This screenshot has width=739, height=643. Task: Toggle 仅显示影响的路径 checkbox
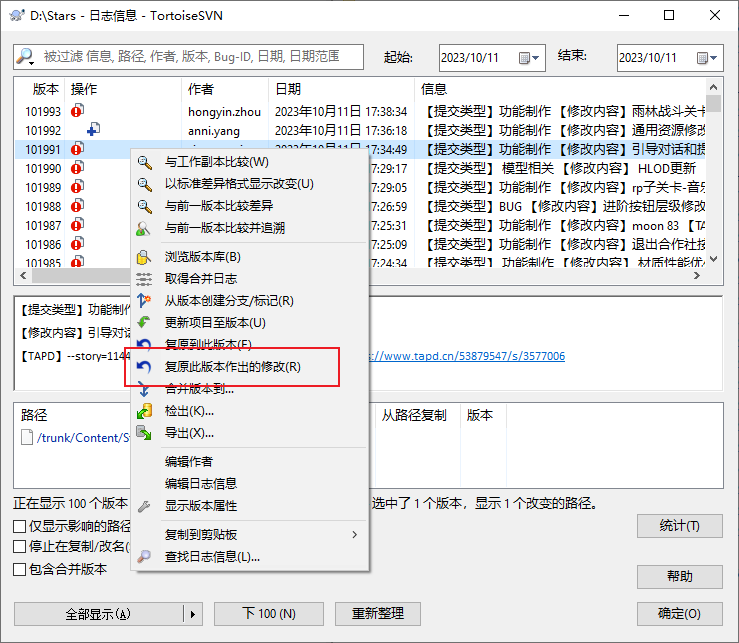[20, 526]
